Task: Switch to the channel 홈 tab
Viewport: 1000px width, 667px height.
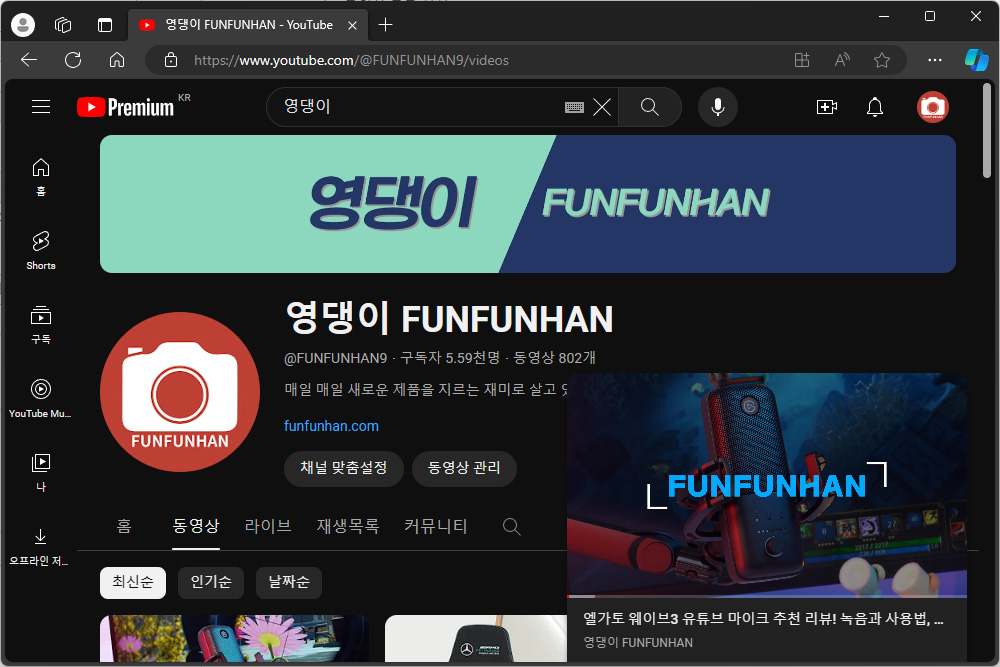Action: 124,526
